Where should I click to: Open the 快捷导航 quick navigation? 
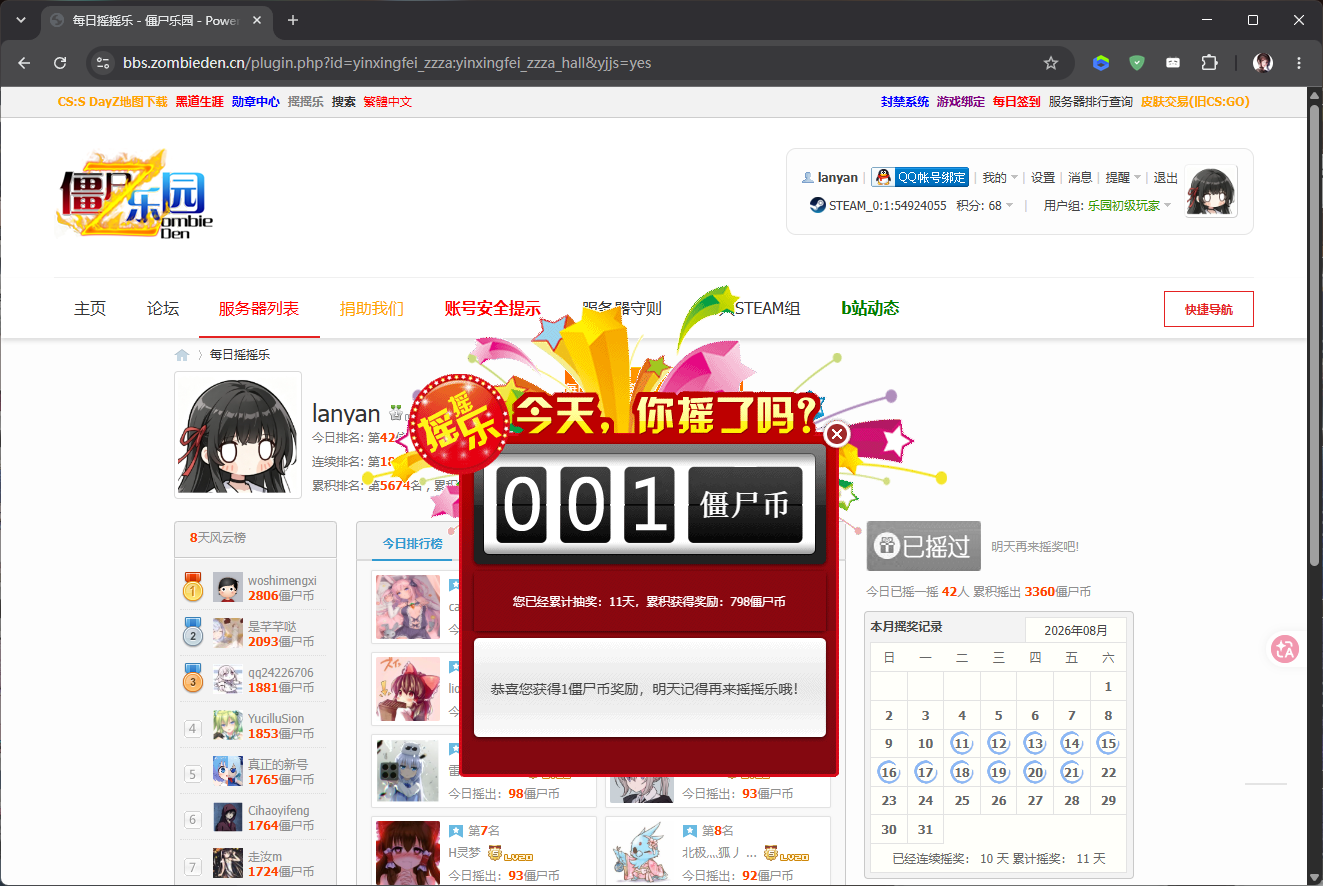(1209, 309)
